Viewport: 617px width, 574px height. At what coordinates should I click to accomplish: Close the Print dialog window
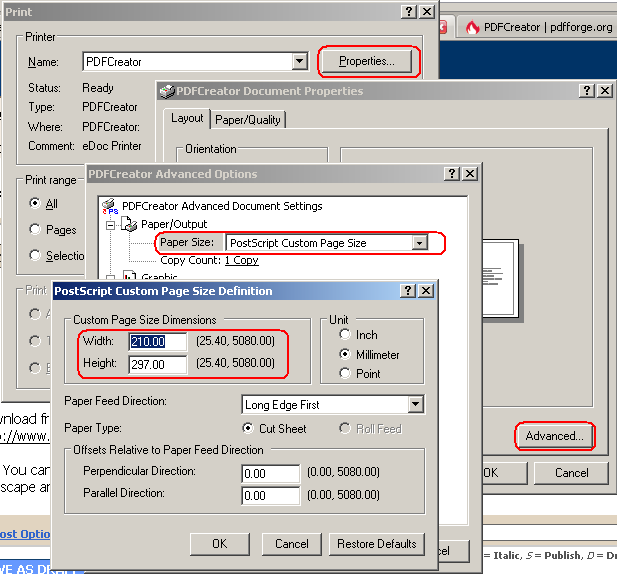click(427, 12)
